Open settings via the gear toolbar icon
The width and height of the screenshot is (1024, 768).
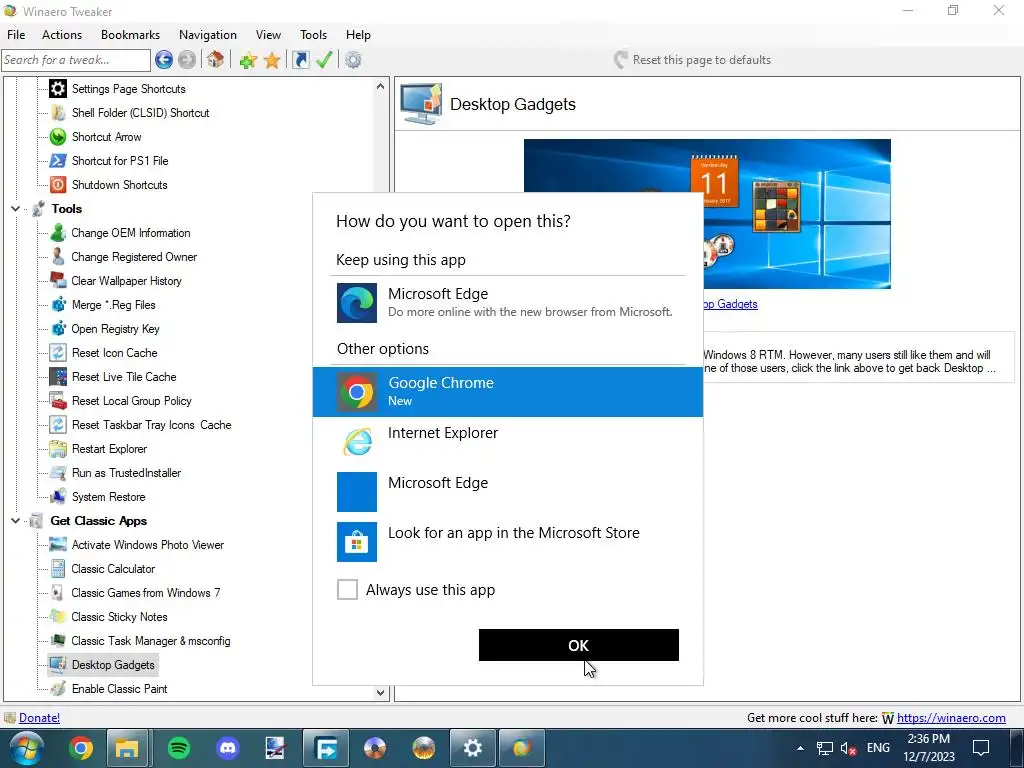[x=353, y=60]
